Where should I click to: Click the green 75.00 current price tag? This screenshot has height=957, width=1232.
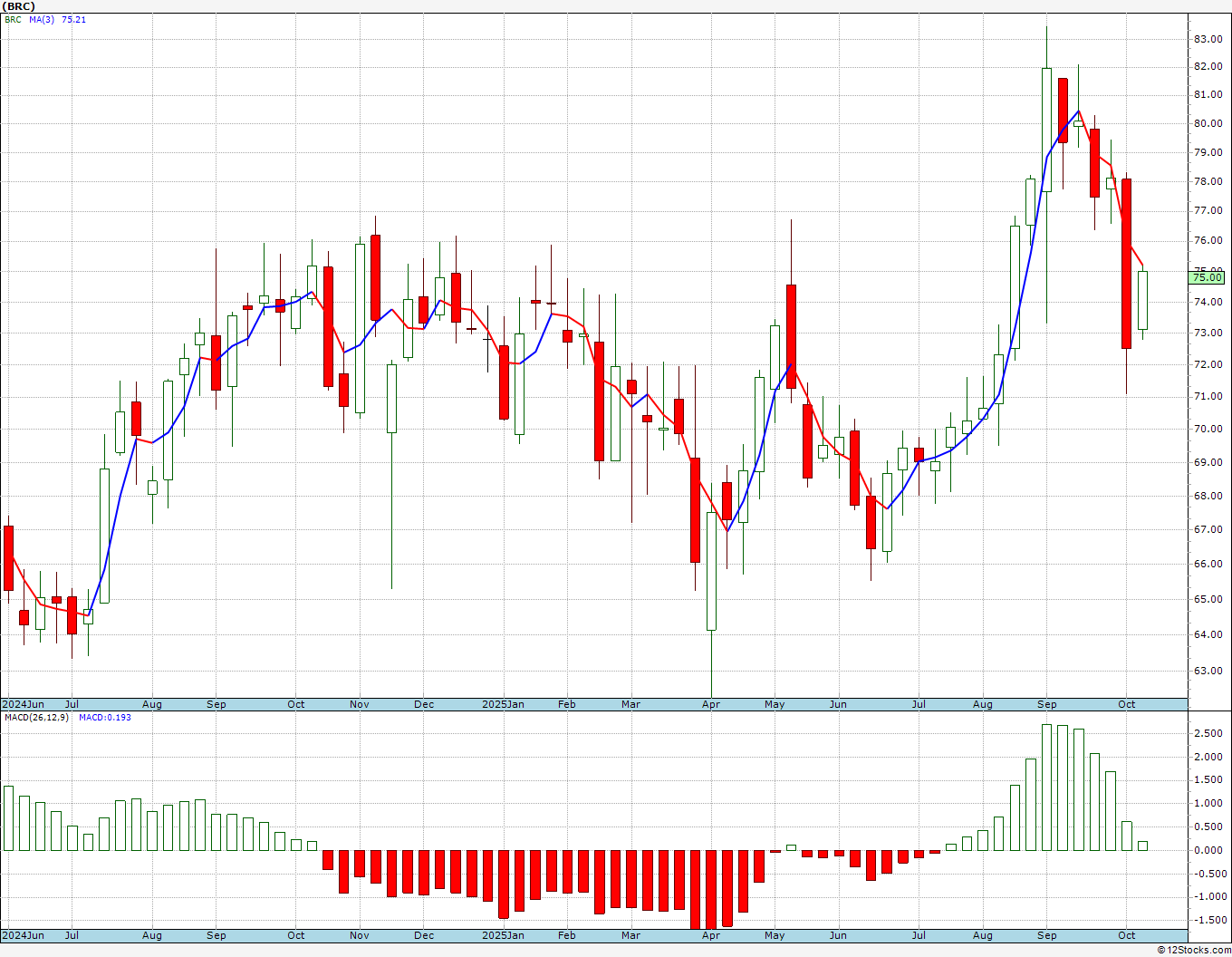1208,277
